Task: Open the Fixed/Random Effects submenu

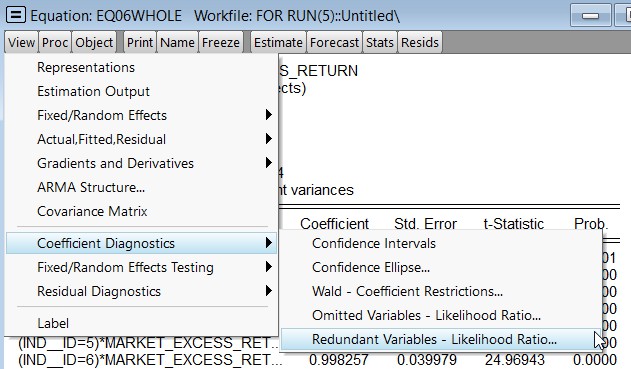Action: click(141, 115)
